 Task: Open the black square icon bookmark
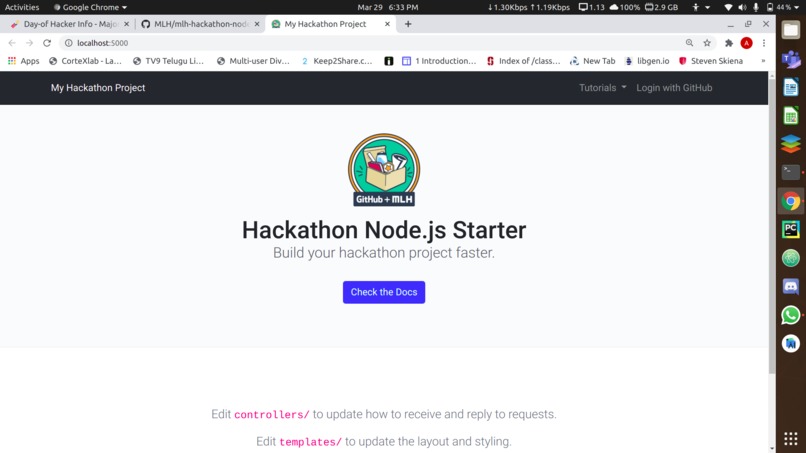pyautogui.click(x=389, y=61)
